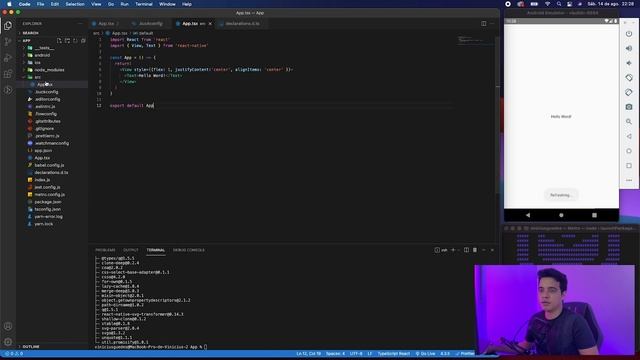Open the File menu
The image size is (640, 360).
tap(40, 4)
